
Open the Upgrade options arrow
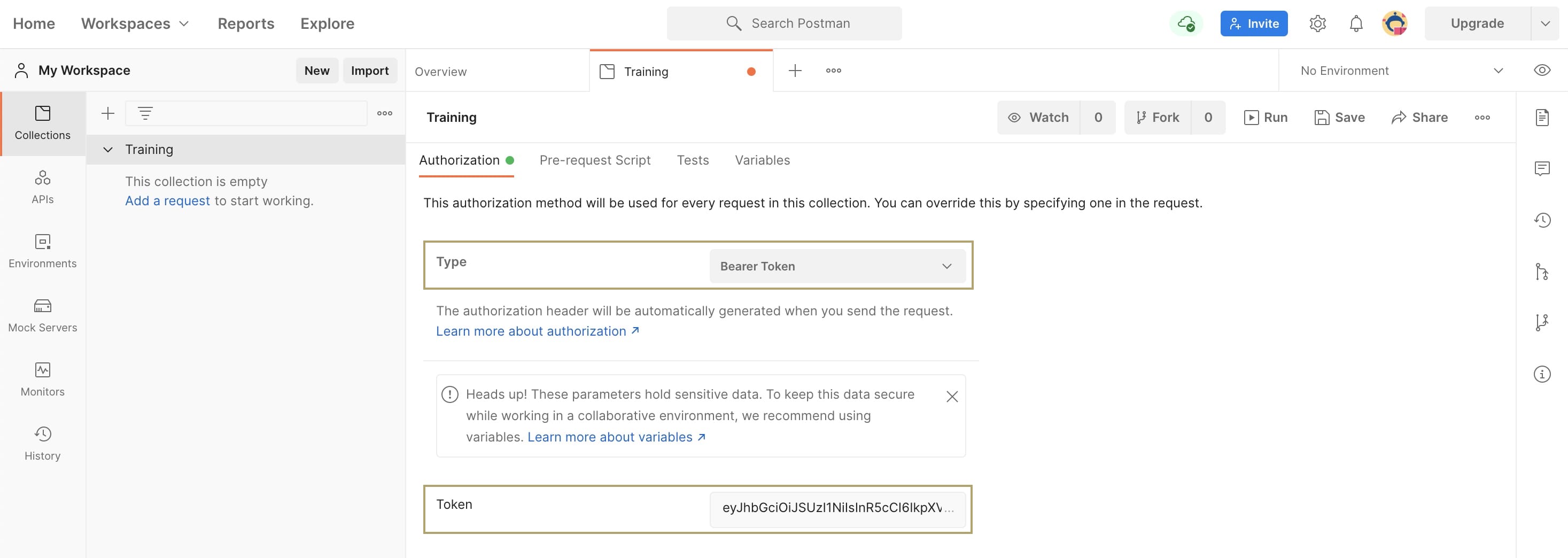click(1545, 24)
